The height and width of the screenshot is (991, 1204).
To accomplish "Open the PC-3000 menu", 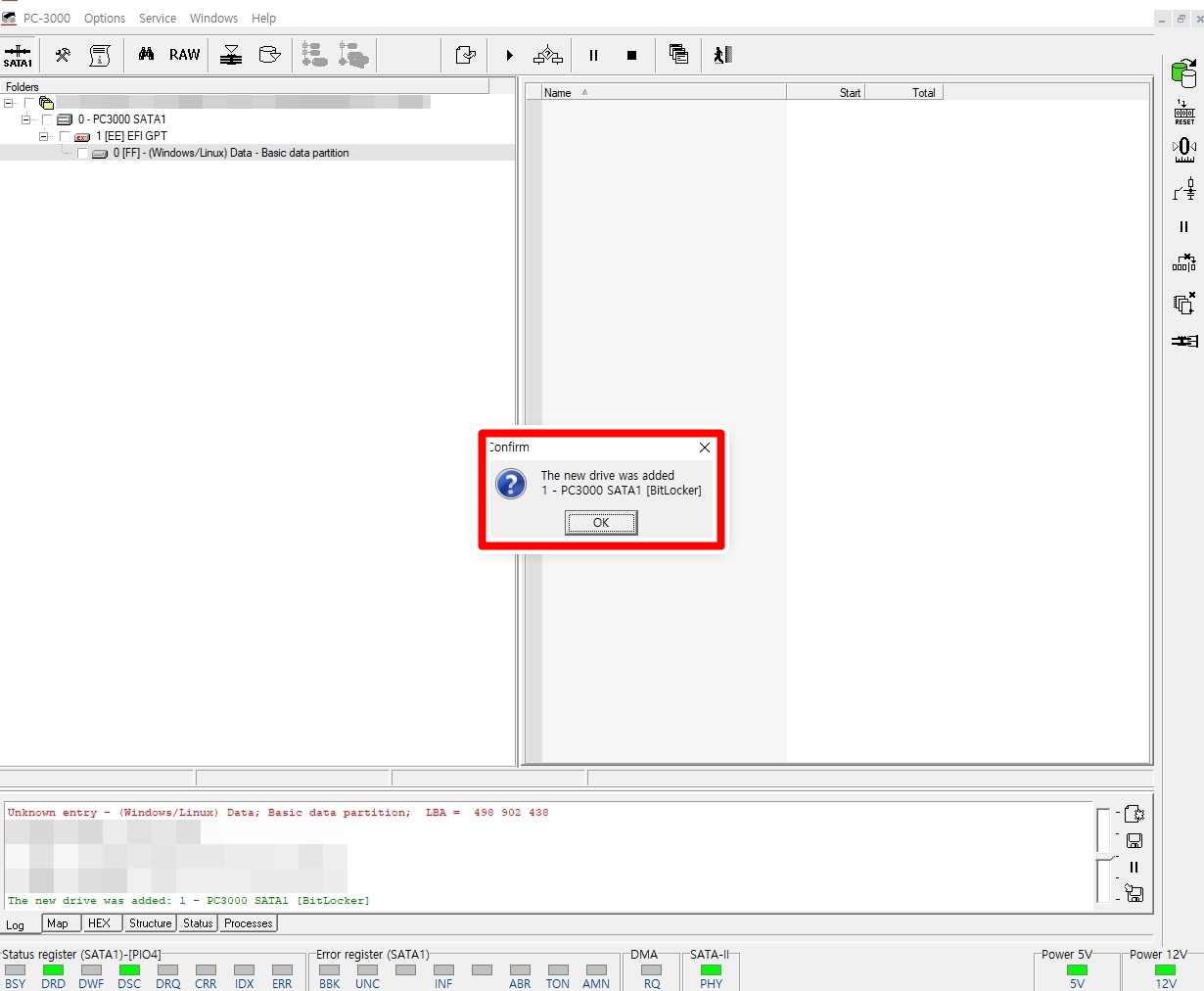I will pyautogui.click(x=47, y=18).
